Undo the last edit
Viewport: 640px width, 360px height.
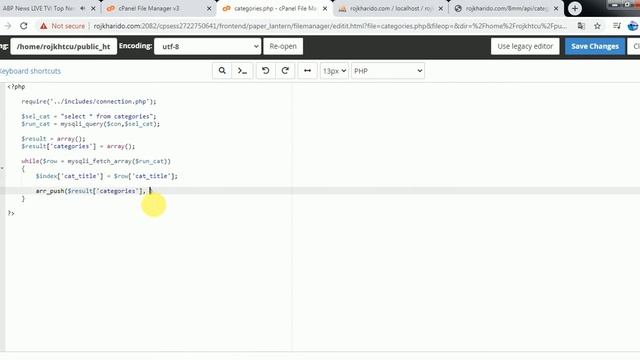pos(265,71)
